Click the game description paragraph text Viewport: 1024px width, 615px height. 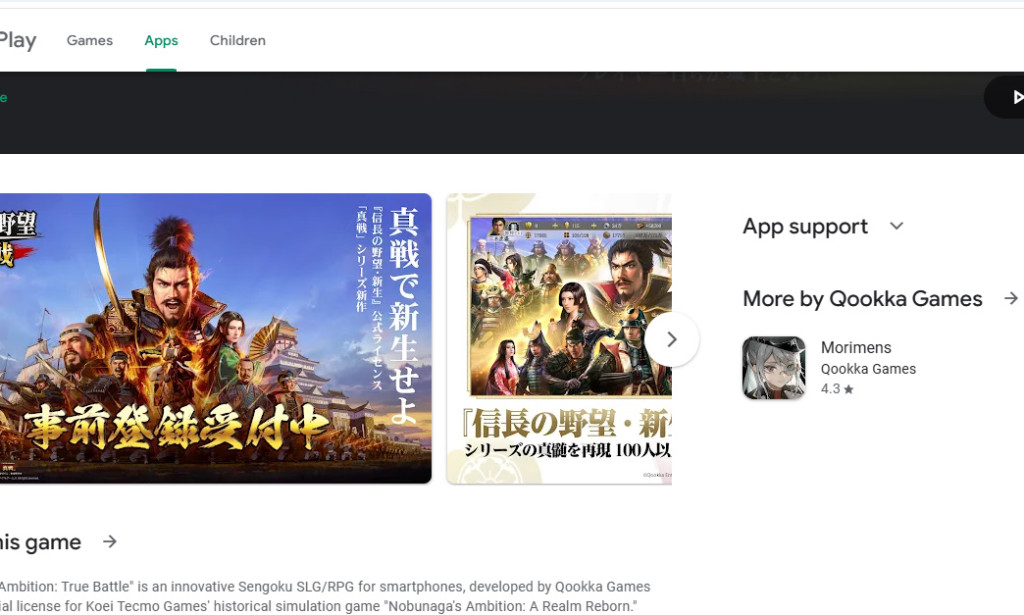point(320,595)
